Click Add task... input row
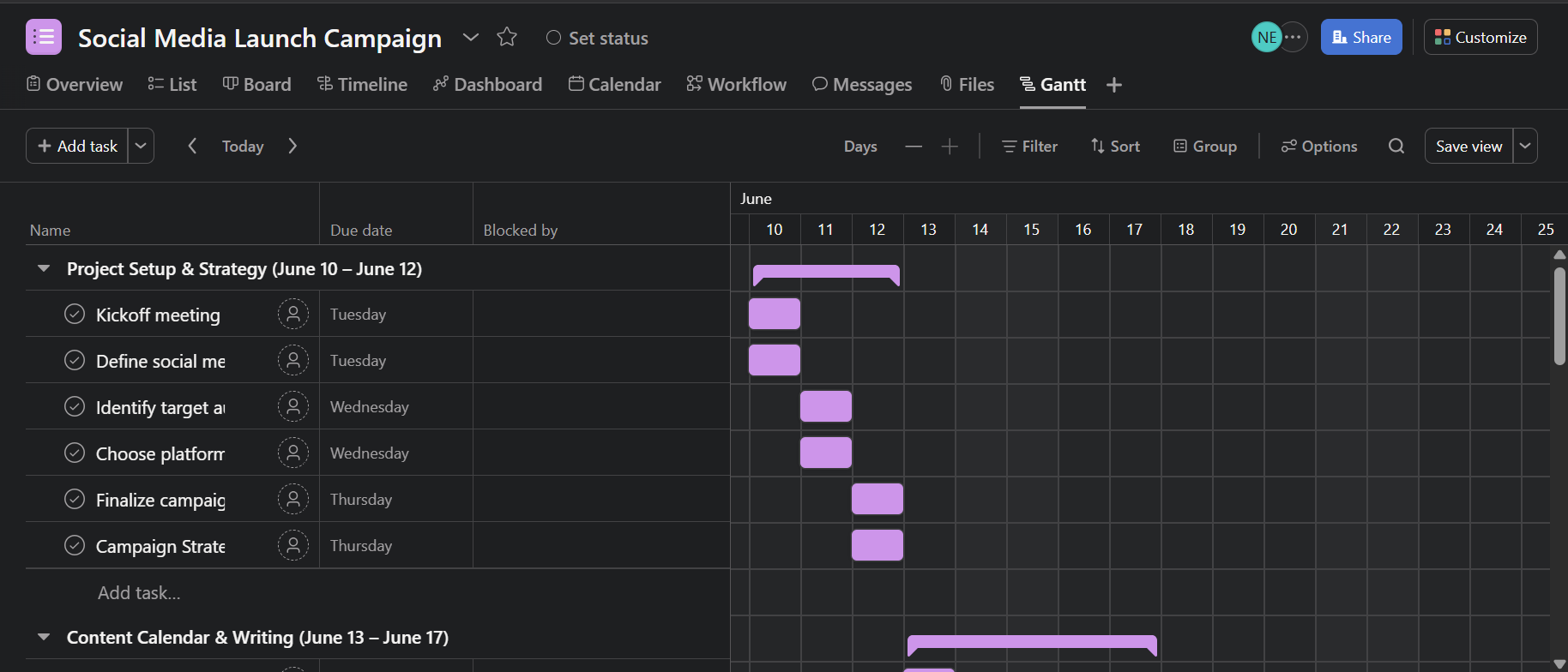 coord(377,592)
